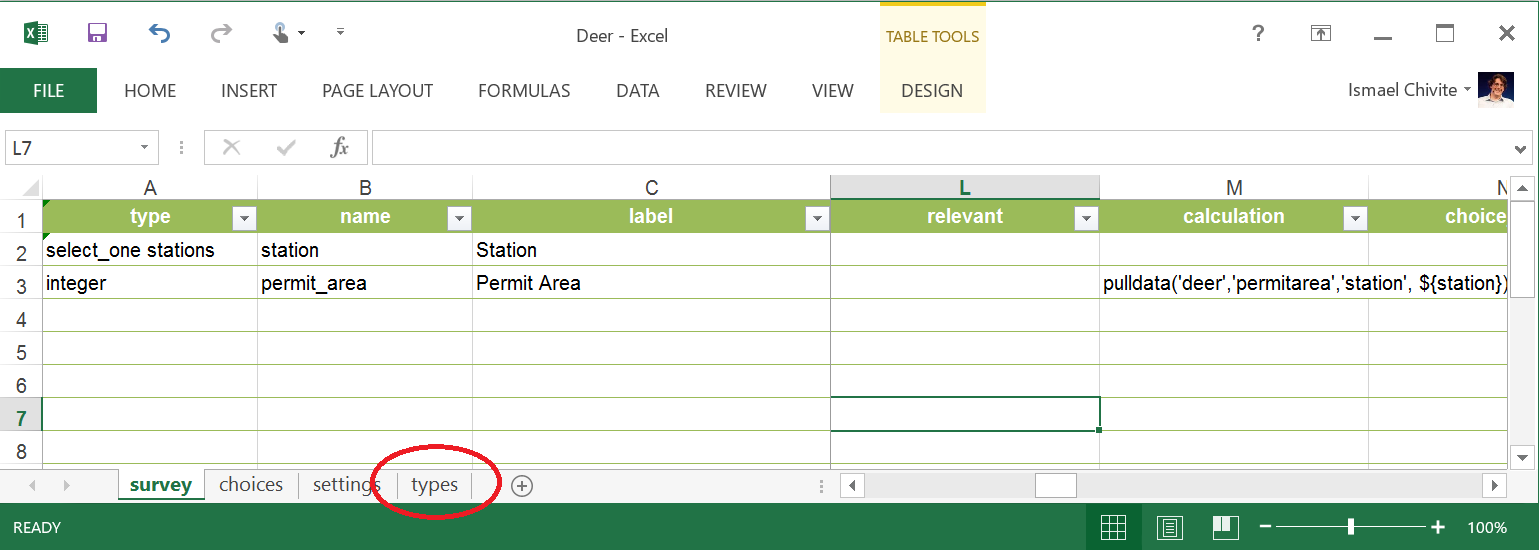Switch to Page Break Preview icon
Screen dimensions: 1539x550
click(1226, 527)
